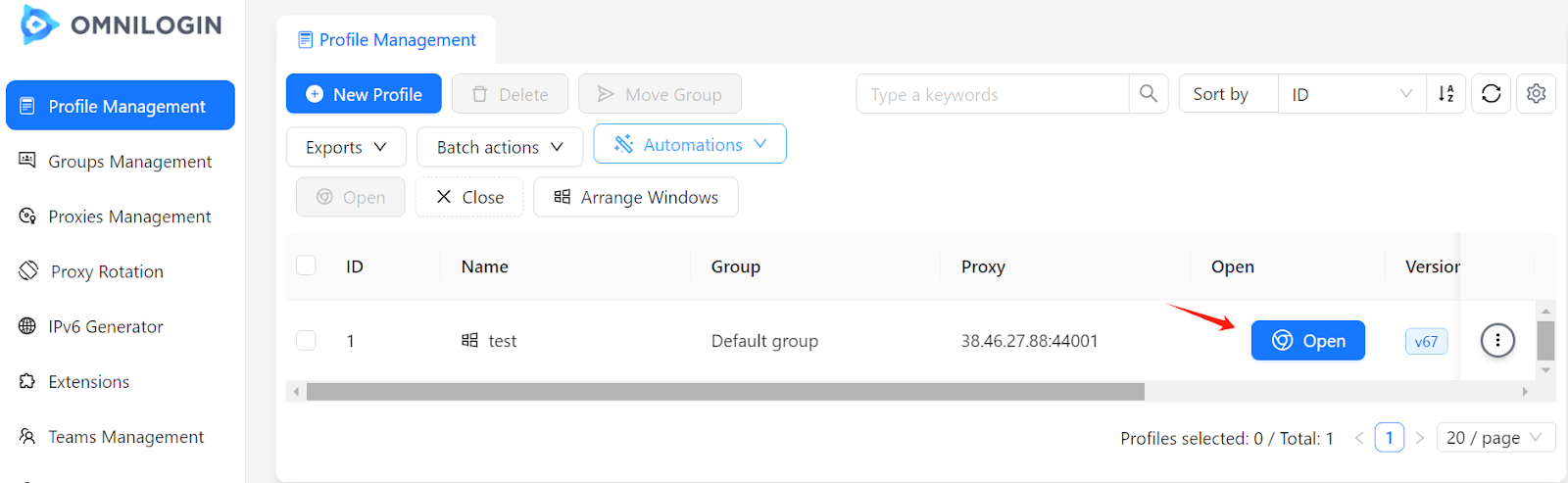Toggle the sort order A-Z icon
The image size is (1568, 483).
pyautogui.click(x=1446, y=94)
